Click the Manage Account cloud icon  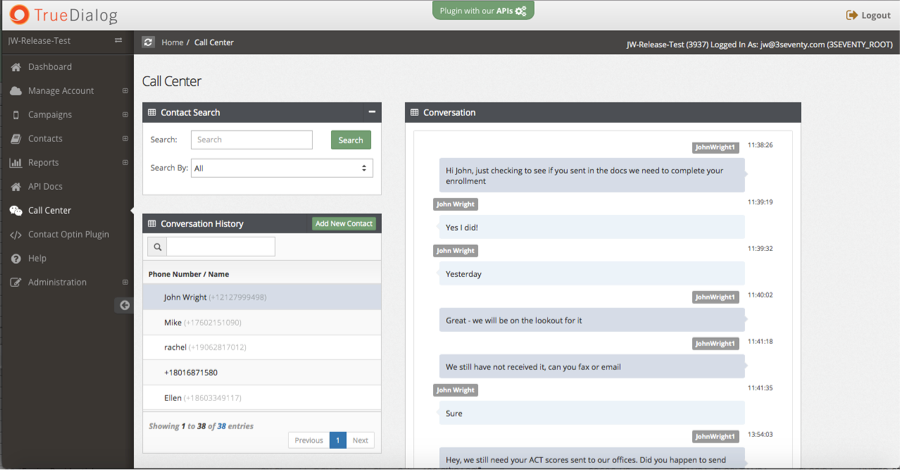pos(15,91)
